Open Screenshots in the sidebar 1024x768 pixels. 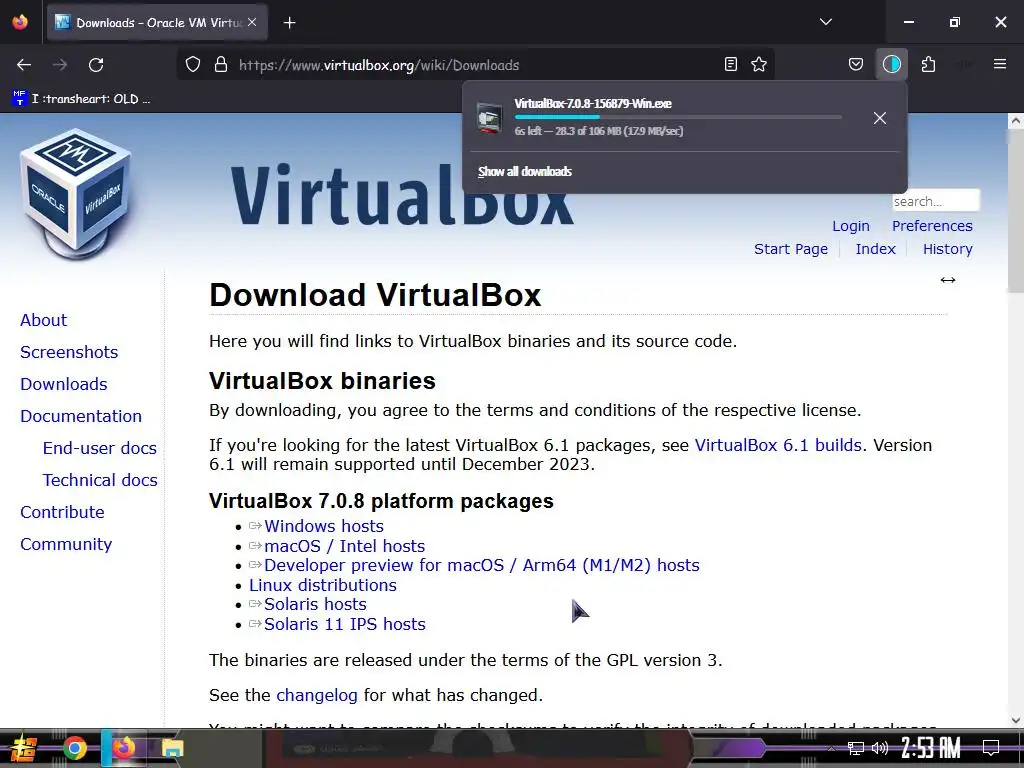point(69,352)
